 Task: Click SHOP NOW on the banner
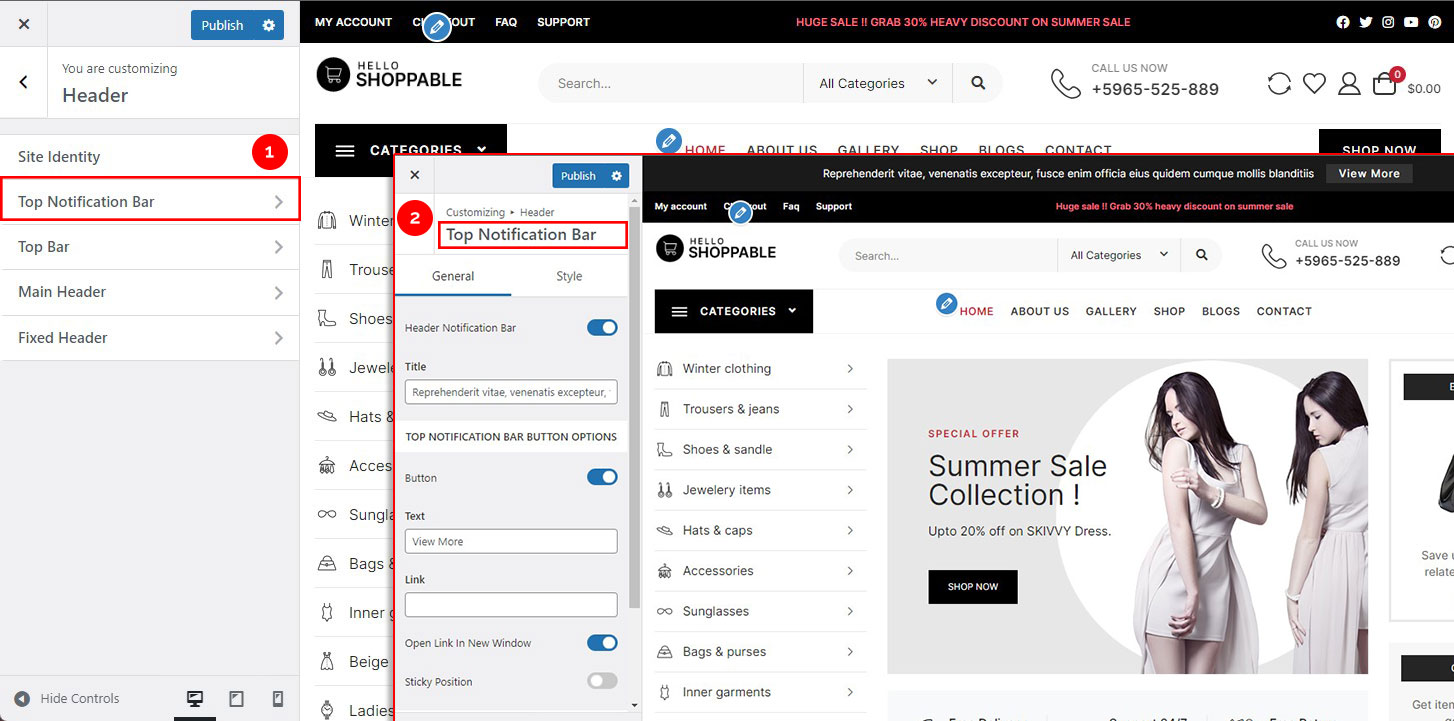(x=971, y=587)
